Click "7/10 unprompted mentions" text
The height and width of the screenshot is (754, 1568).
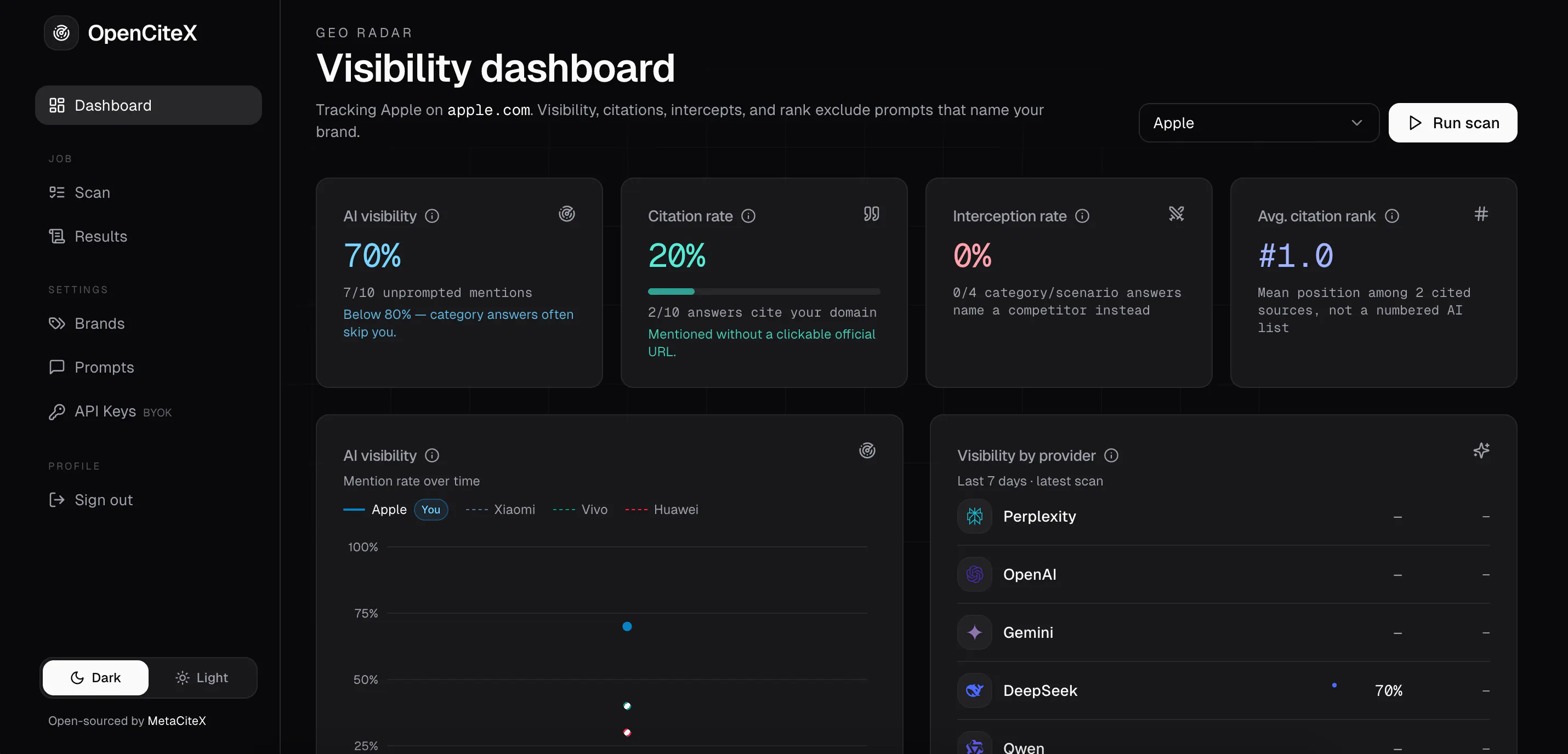tap(438, 293)
